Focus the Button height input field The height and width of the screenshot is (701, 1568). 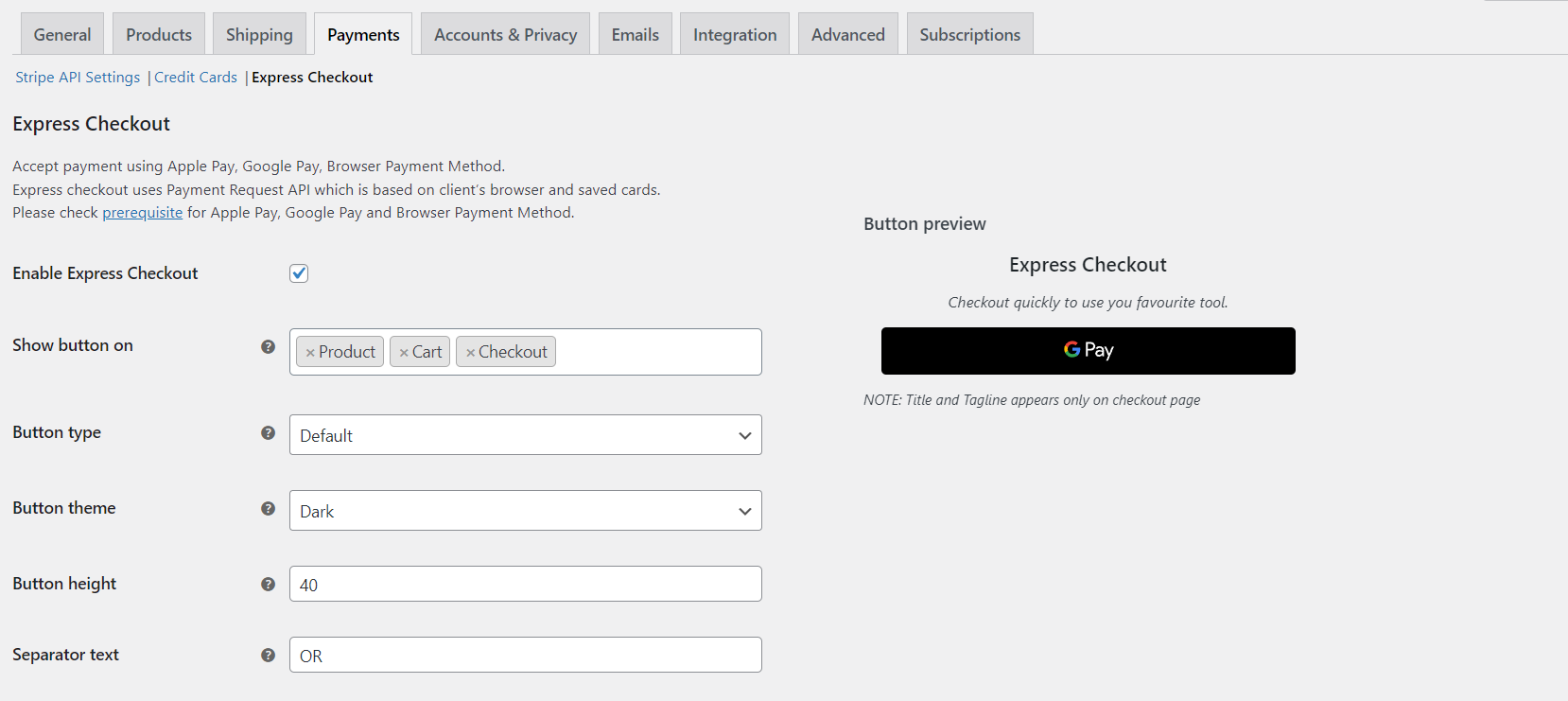point(525,584)
